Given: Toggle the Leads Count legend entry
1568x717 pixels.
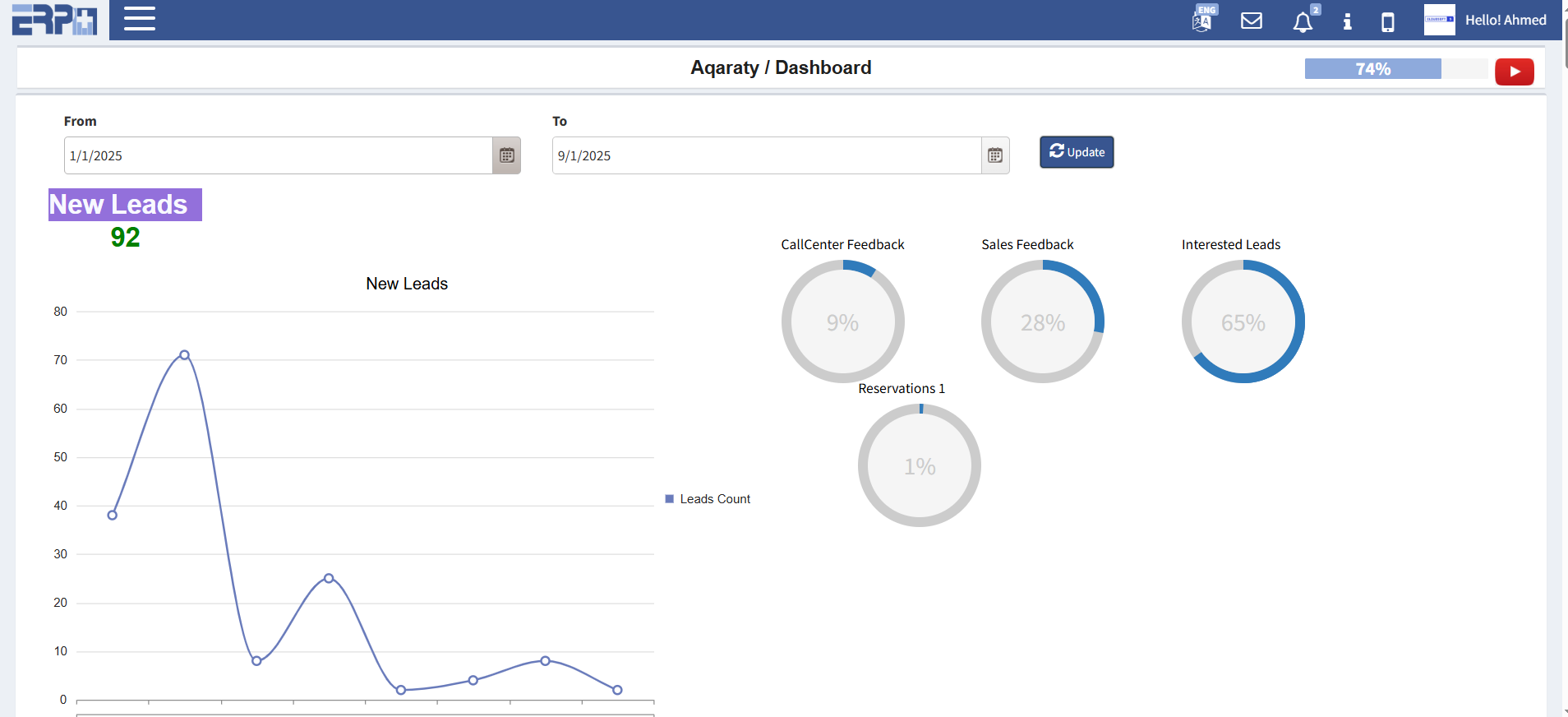Looking at the screenshot, I should [x=708, y=499].
